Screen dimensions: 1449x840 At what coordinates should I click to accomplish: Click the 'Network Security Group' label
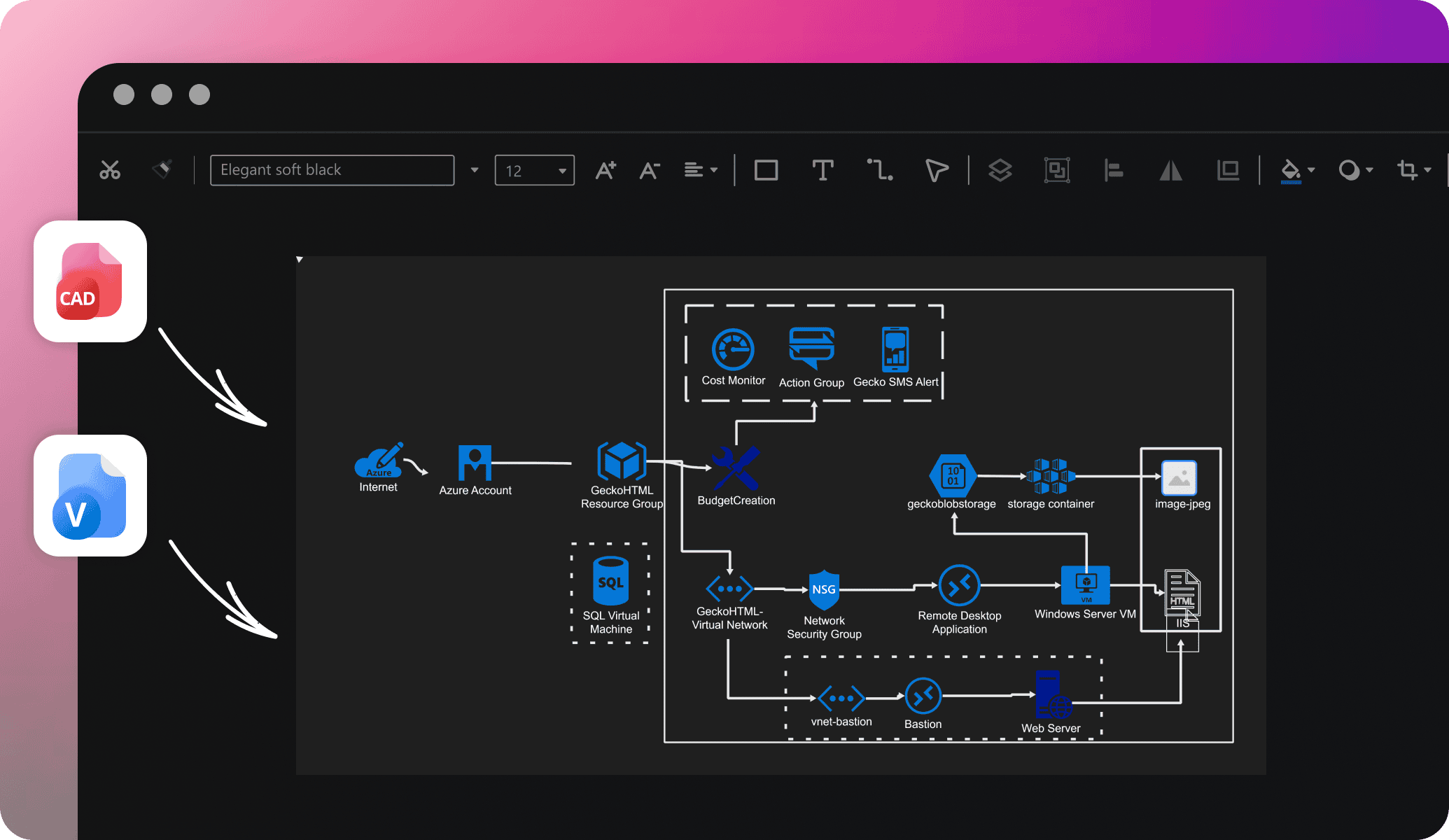pyautogui.click(x=824, y=627)
